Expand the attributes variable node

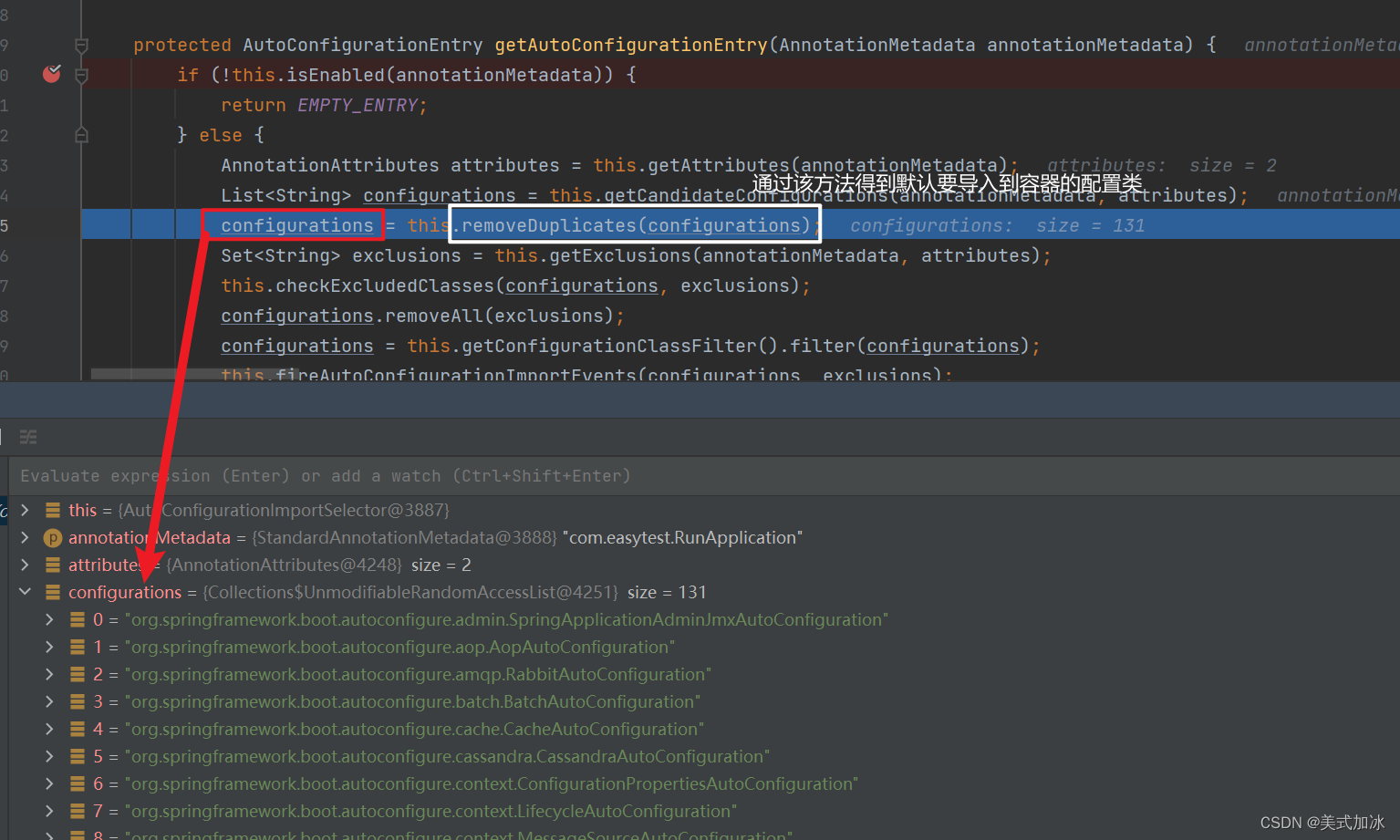click(x=25, y=565)
